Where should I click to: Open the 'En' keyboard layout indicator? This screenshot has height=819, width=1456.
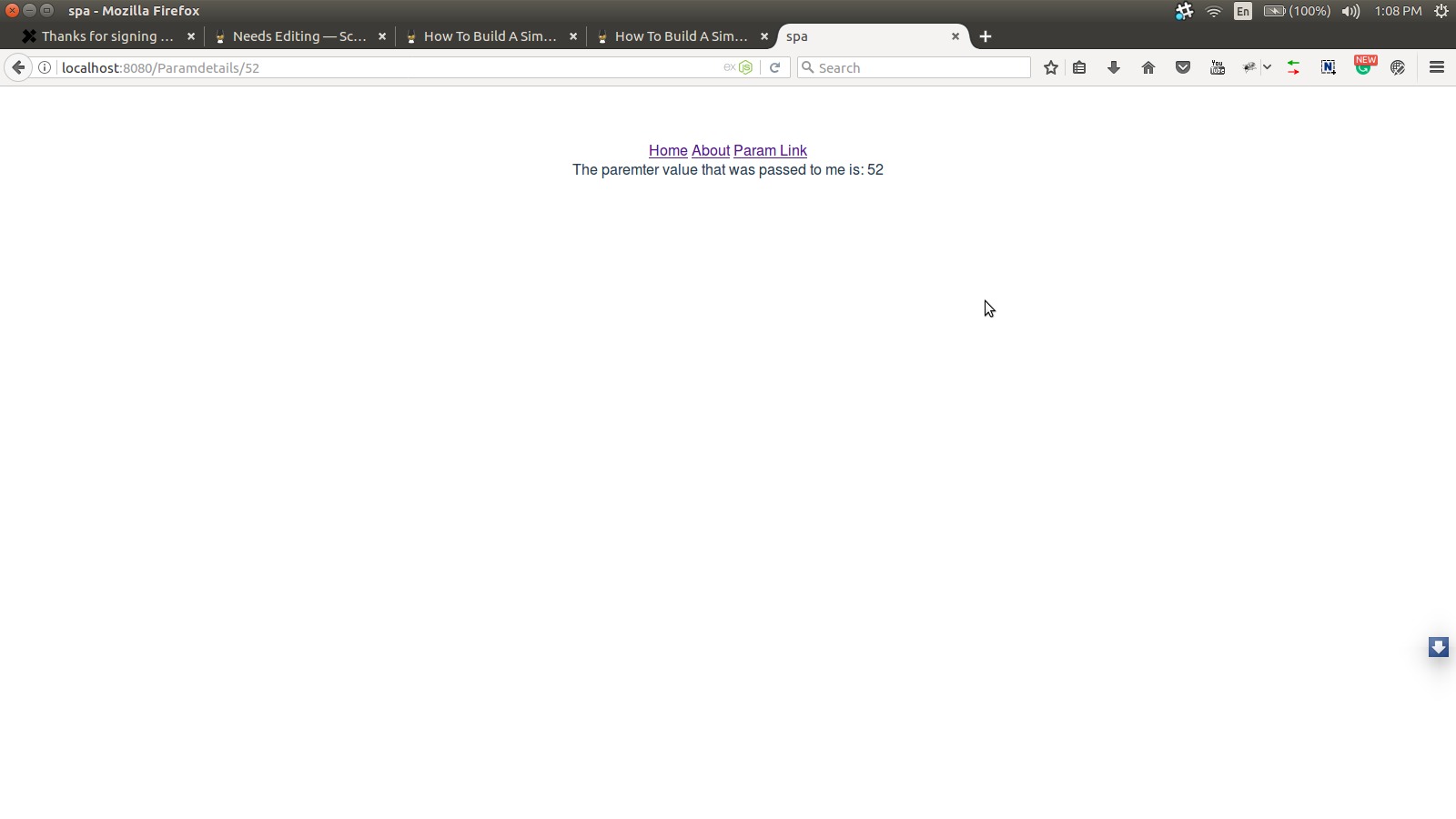coord(1243,11)
